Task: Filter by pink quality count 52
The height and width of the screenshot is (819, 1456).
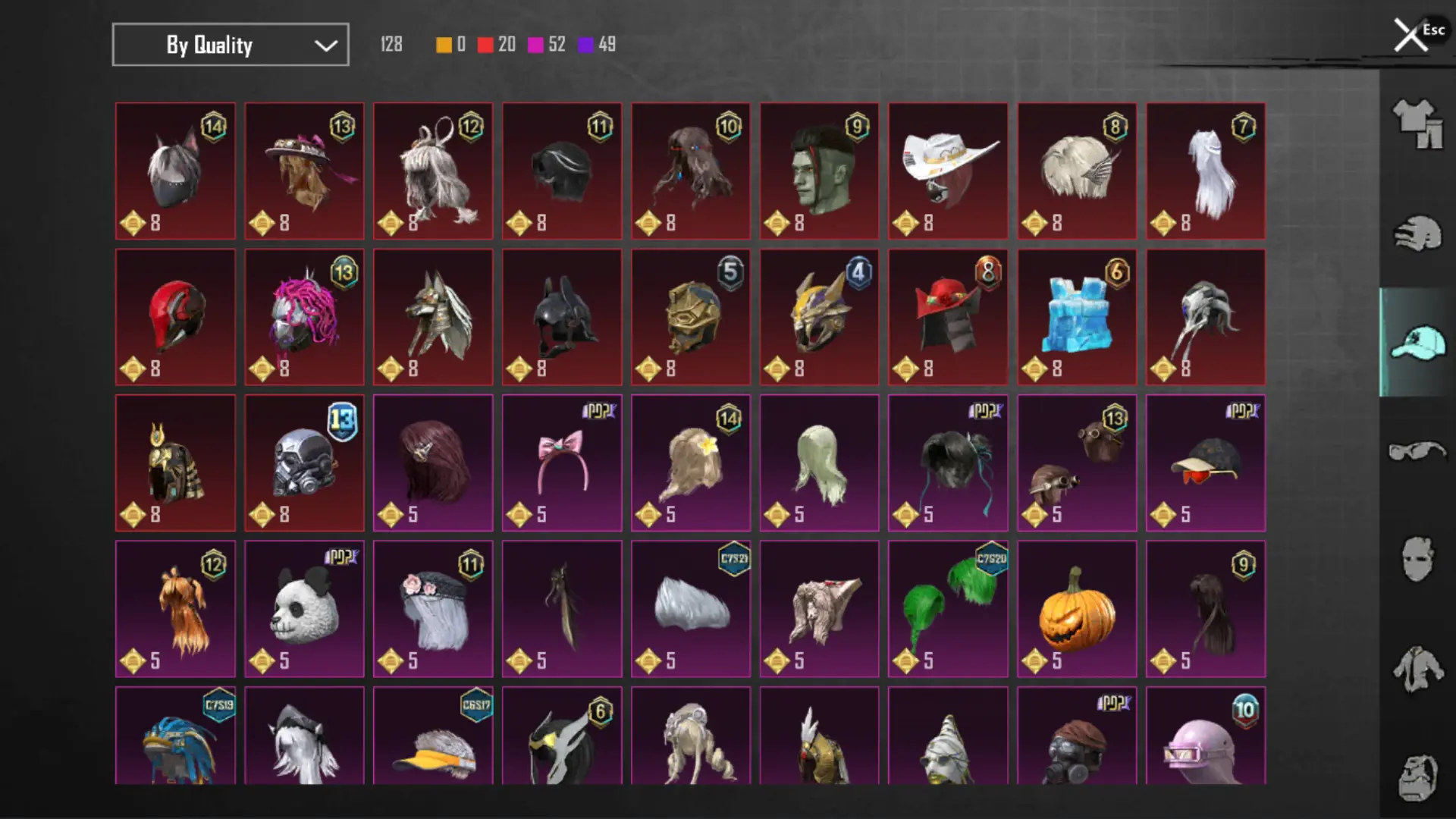Action: pos(547,45)
